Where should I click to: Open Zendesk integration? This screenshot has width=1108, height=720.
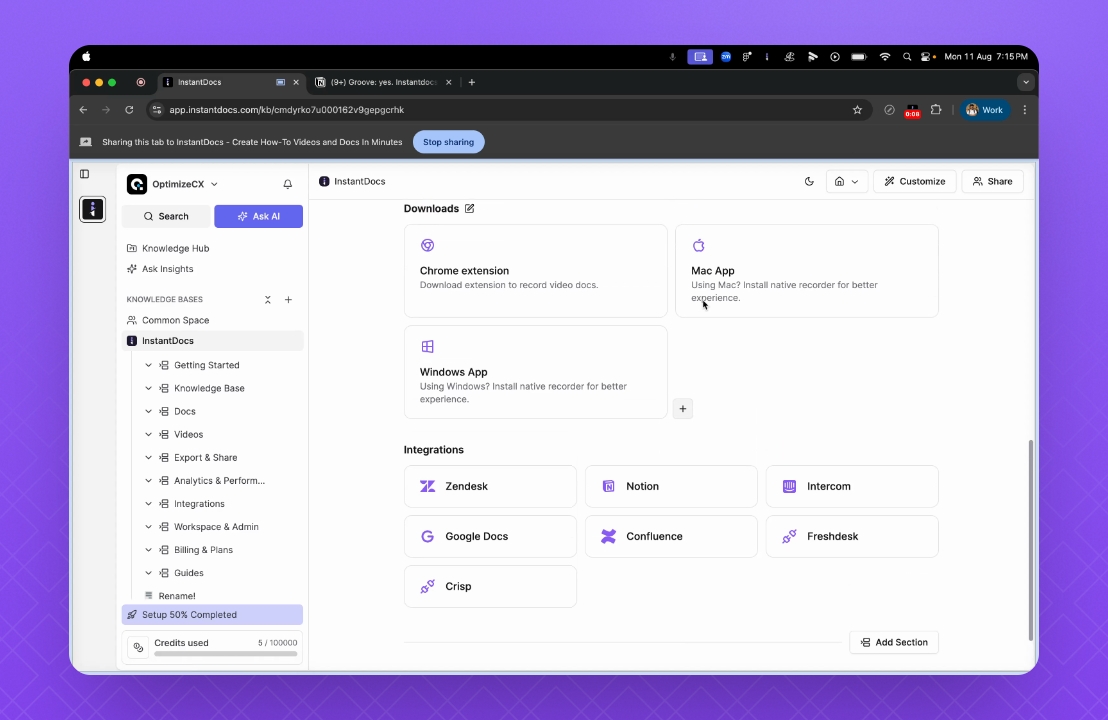click(490, 486)
